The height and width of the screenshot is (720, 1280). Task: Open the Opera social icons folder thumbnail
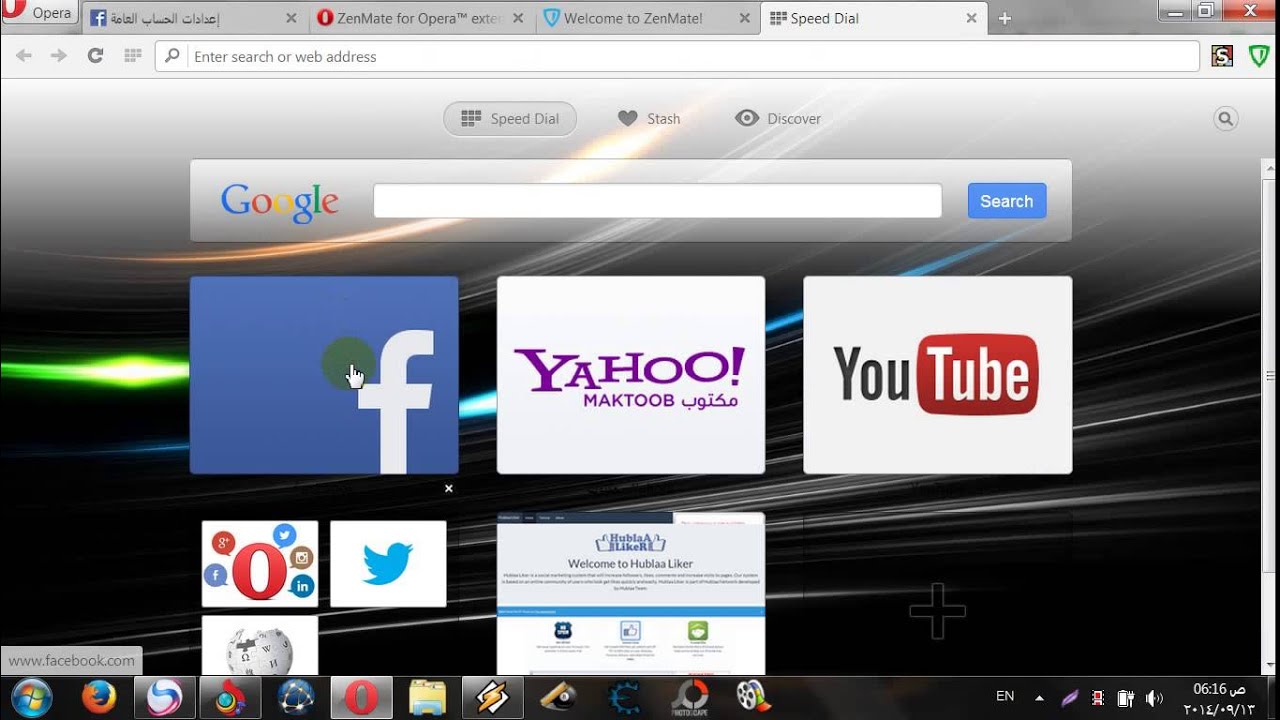[260, 563]
